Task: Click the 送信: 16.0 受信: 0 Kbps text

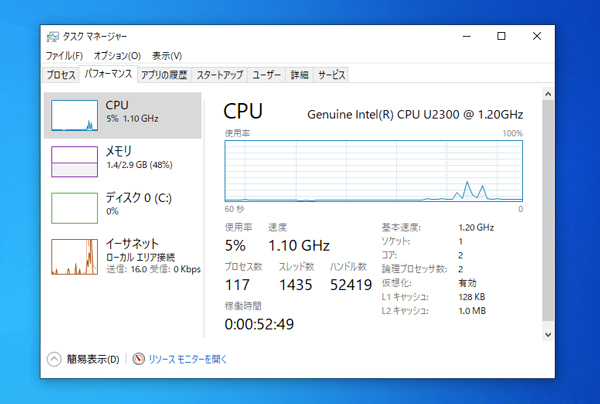Action: click(153, 269)
